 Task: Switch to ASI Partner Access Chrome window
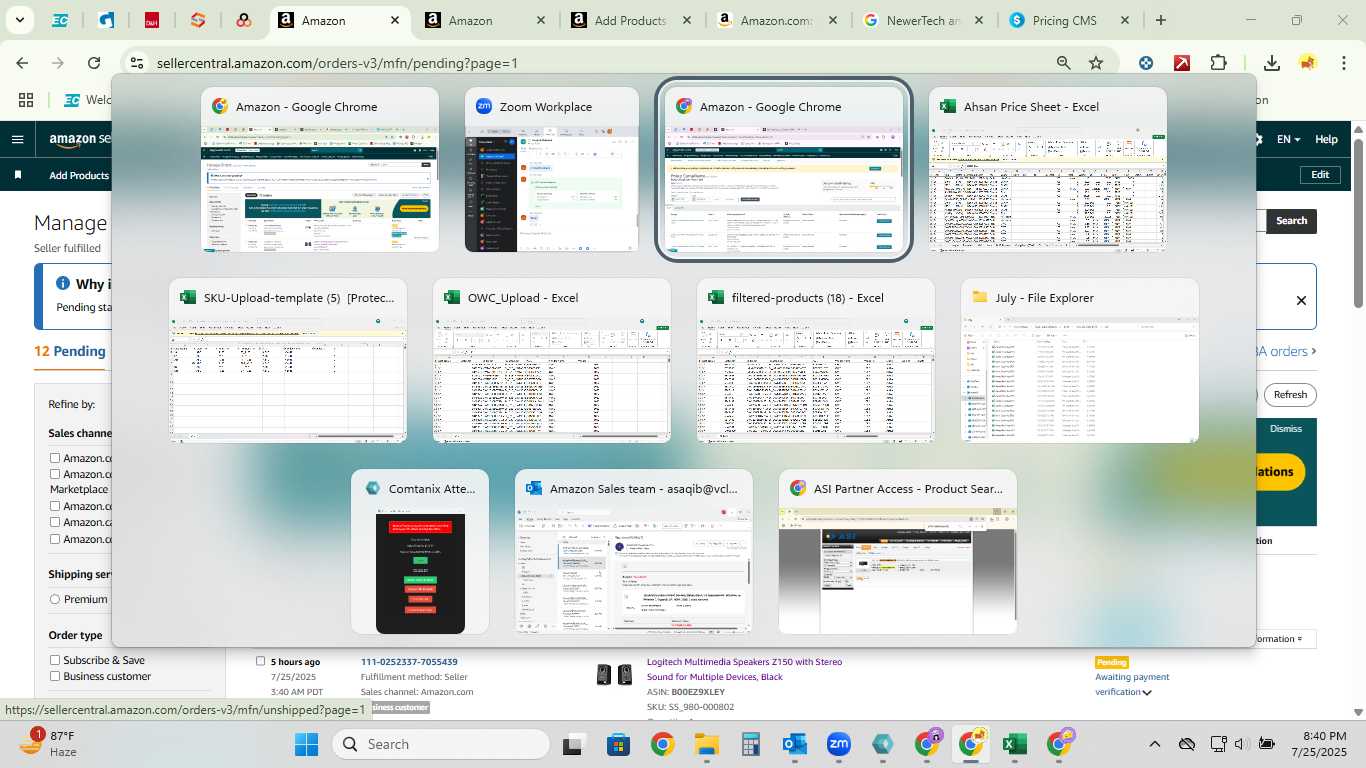[x=898, y=552]
